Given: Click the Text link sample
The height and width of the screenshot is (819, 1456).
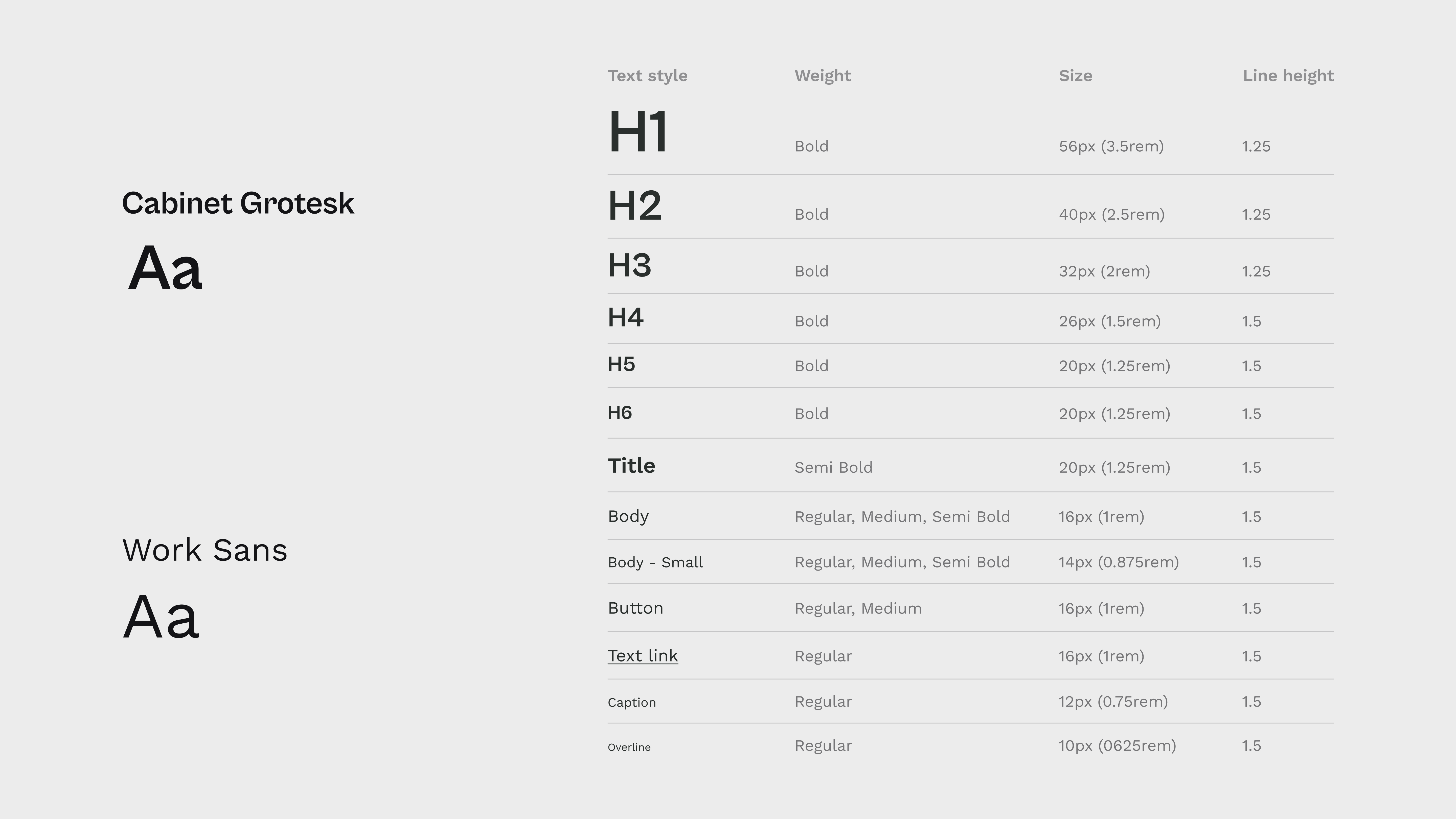Looking at the screenshot, I should [x=643, y=656].
